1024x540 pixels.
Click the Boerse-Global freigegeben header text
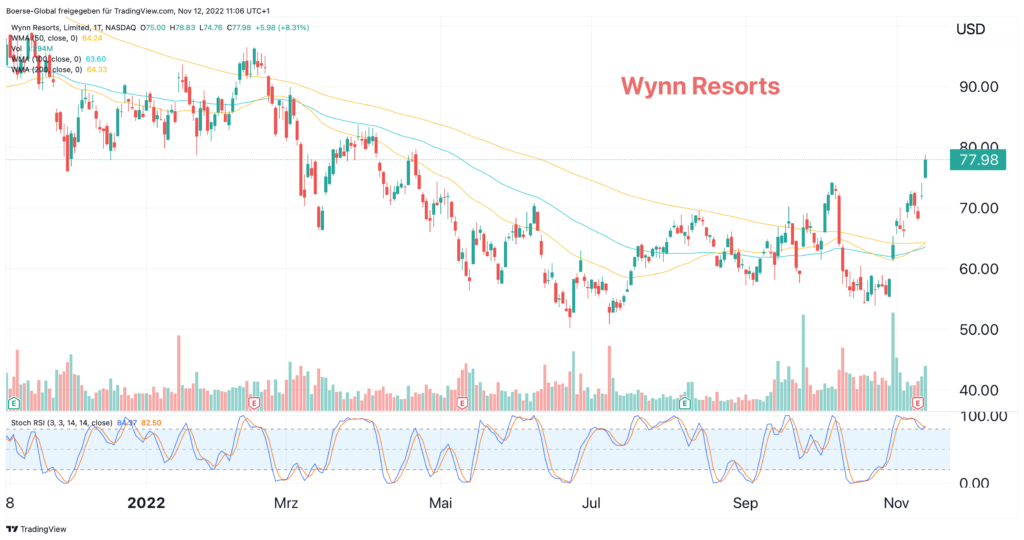[138, 11]
